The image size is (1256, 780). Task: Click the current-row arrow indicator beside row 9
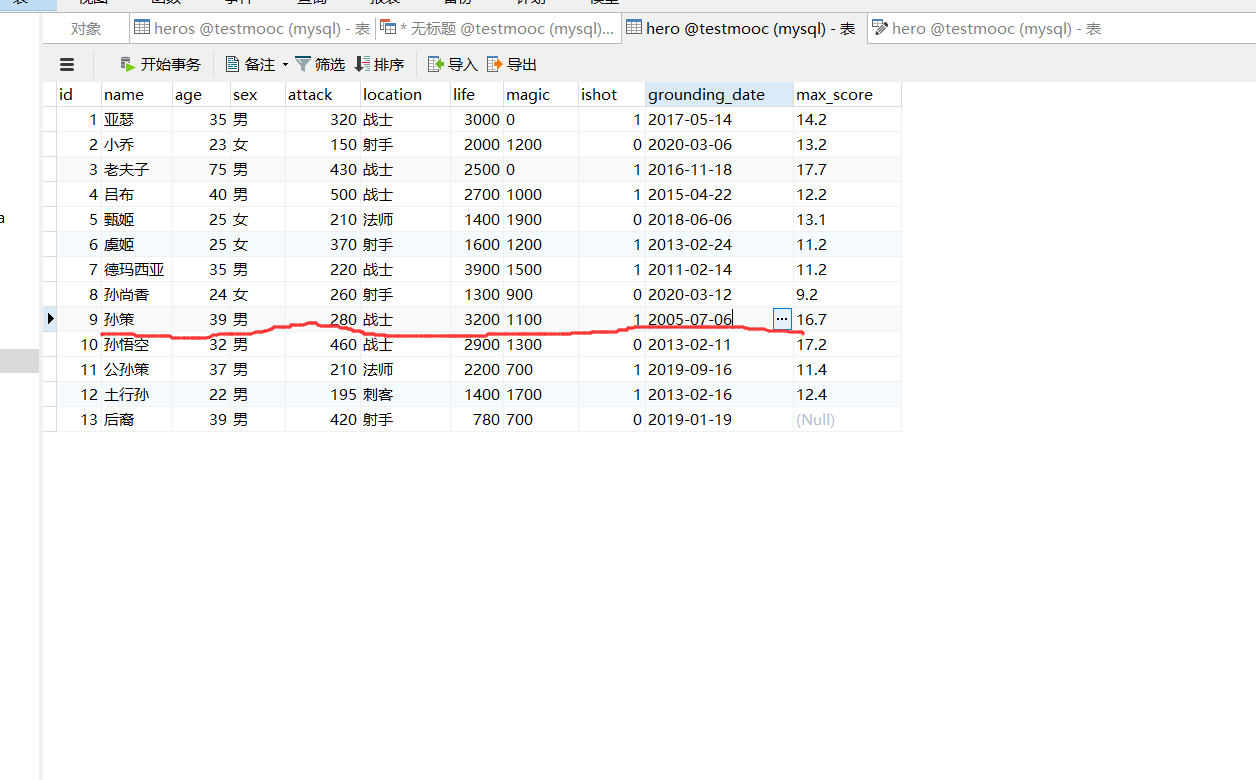pyautogui.click(x=51, y=319)
